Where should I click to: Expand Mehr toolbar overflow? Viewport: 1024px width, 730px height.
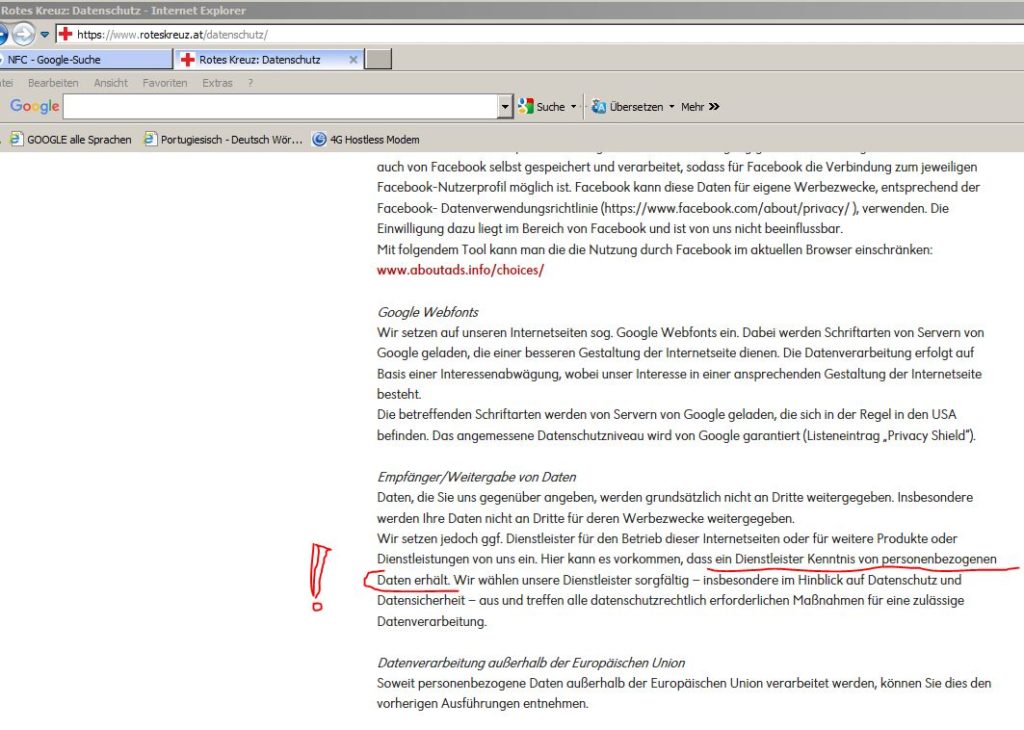[x=700, y=106]
